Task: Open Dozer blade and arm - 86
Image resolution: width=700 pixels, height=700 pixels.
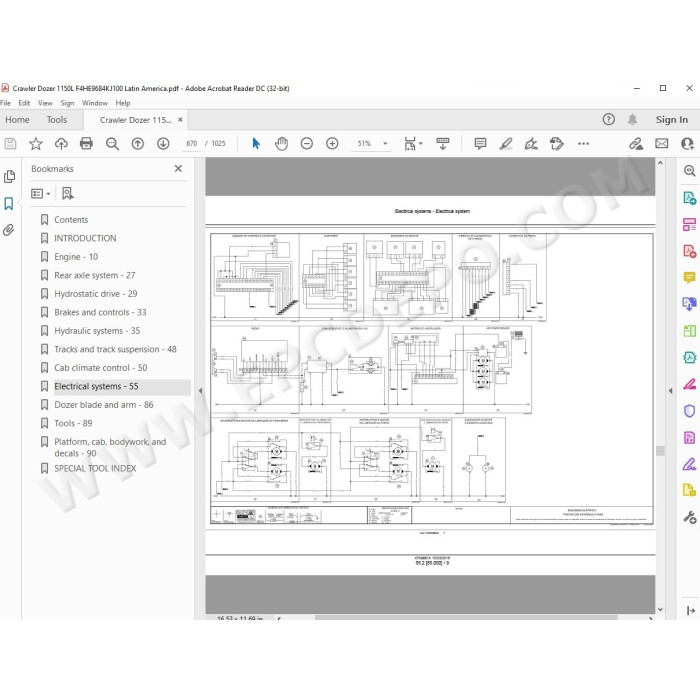Action: 104,405
